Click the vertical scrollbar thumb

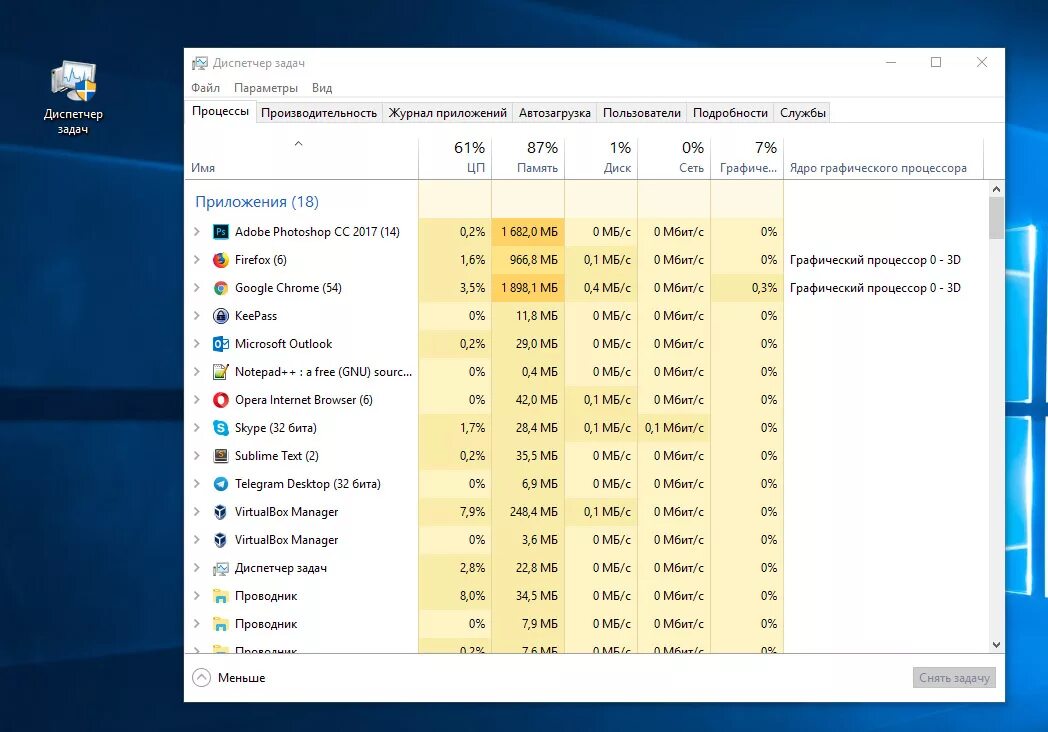[997, 218]
